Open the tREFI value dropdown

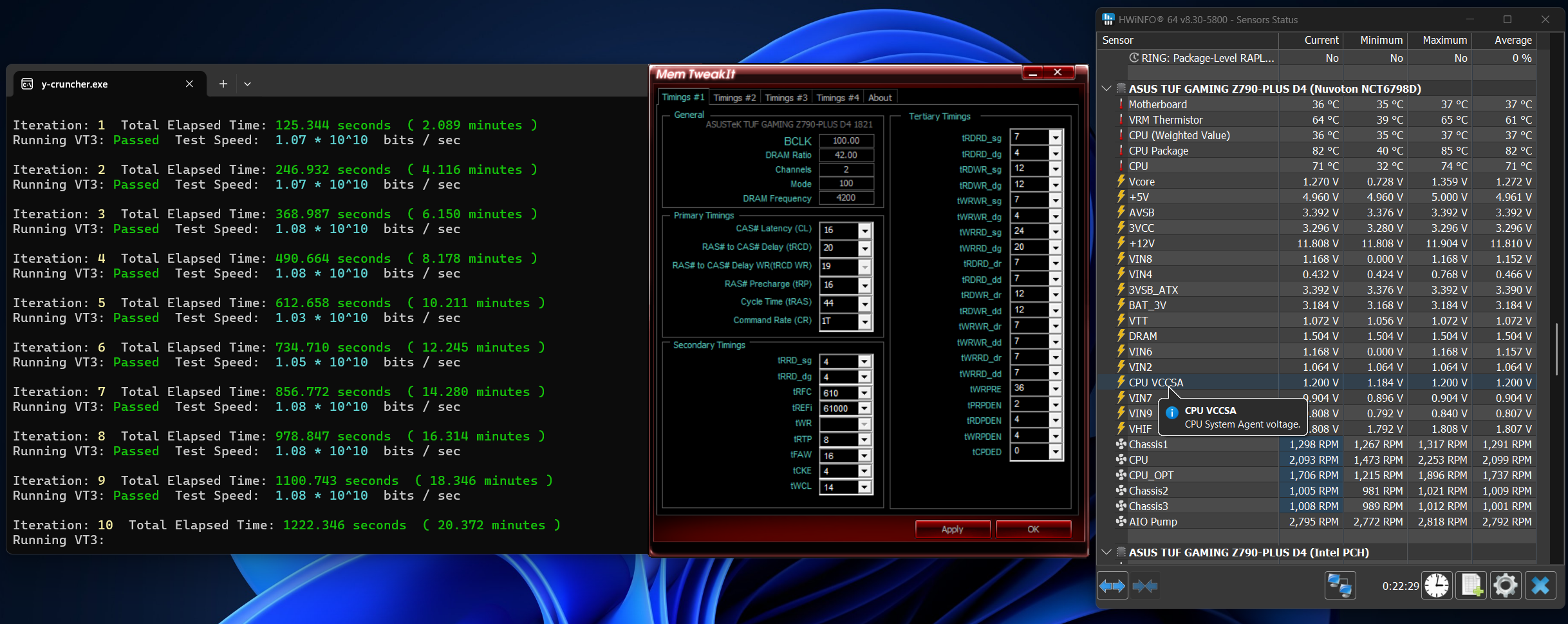coord(865,409)
